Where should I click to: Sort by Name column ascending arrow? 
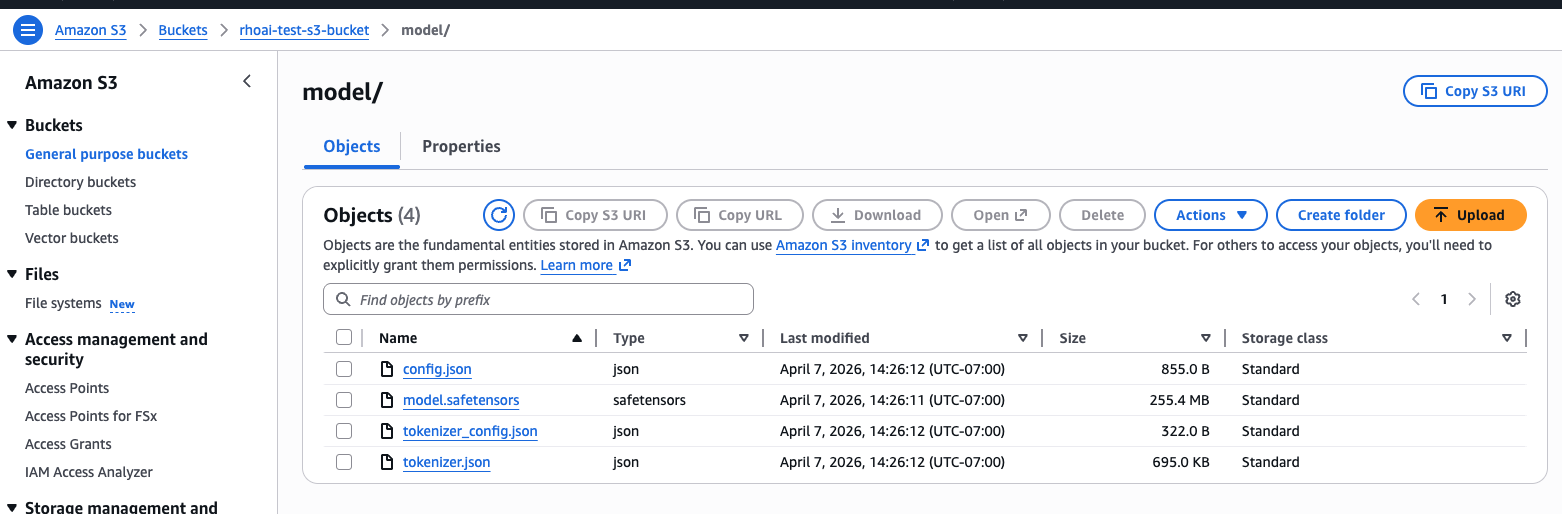[577, 338]
